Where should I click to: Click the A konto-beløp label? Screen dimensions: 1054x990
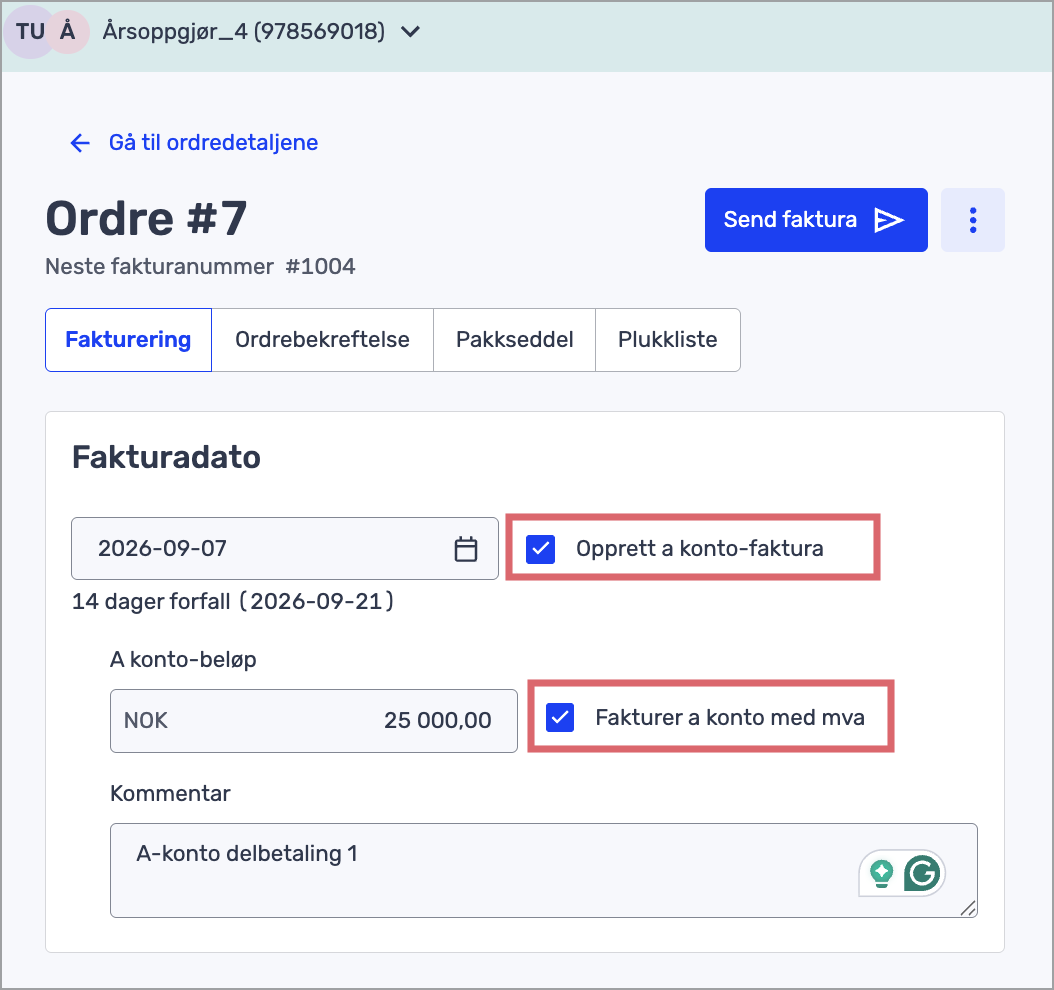click(x=184, y=659)
